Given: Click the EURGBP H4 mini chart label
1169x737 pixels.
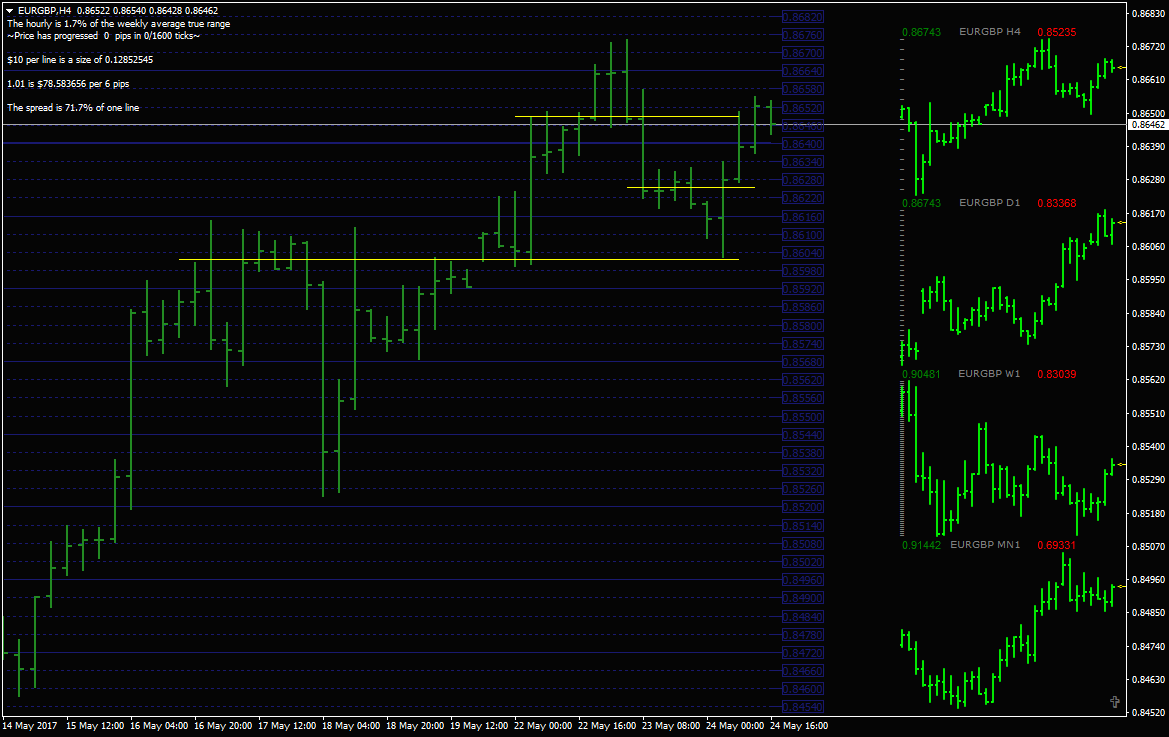Looking at the screenshot, I should [x=989, y=32].
